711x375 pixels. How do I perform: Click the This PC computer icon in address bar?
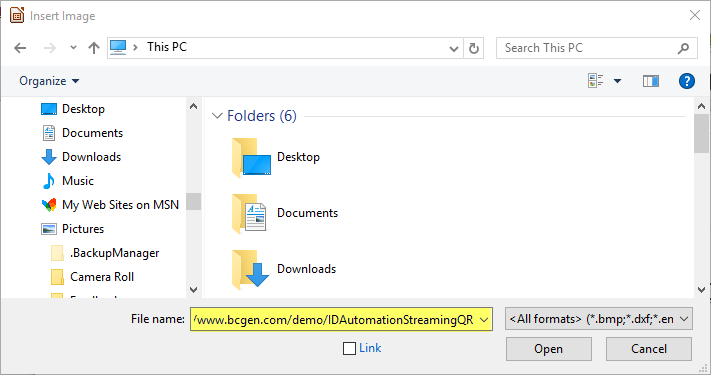coord(118,47)
